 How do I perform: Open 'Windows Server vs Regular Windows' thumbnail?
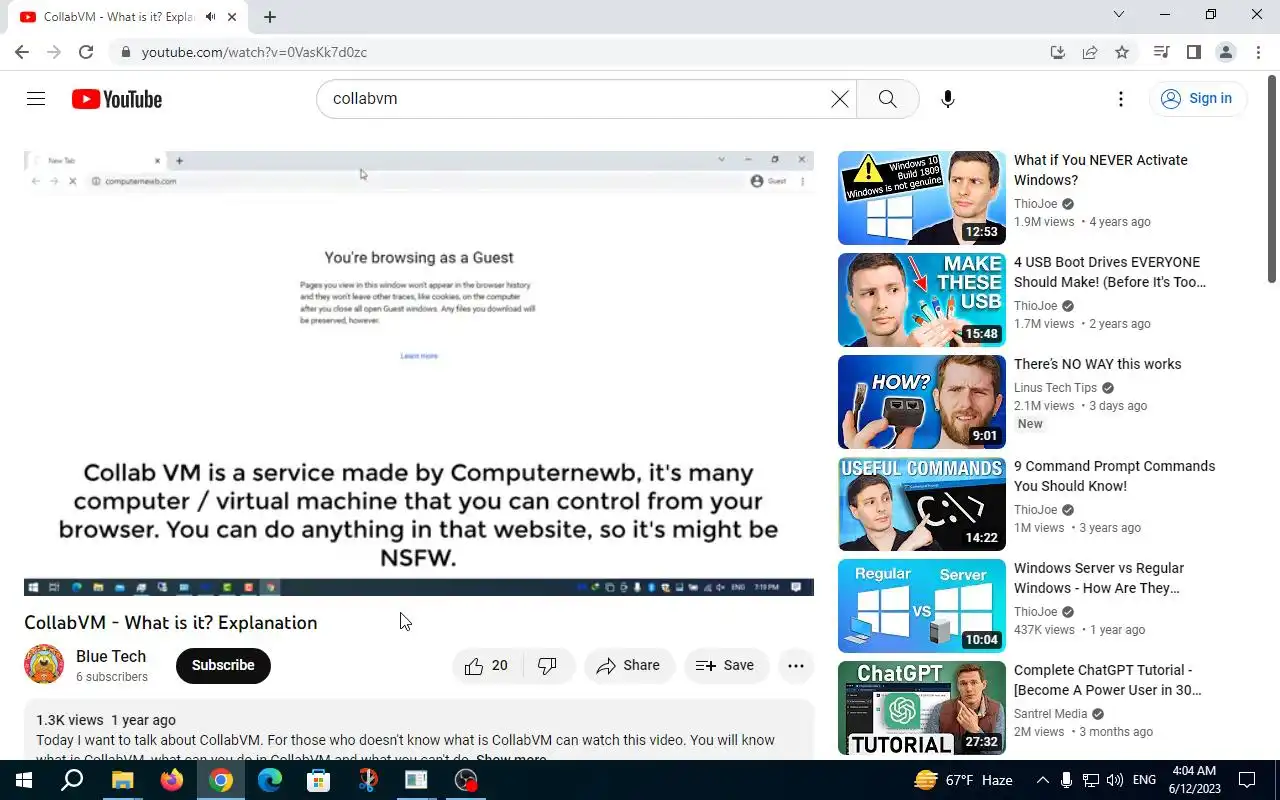[922, 606]
